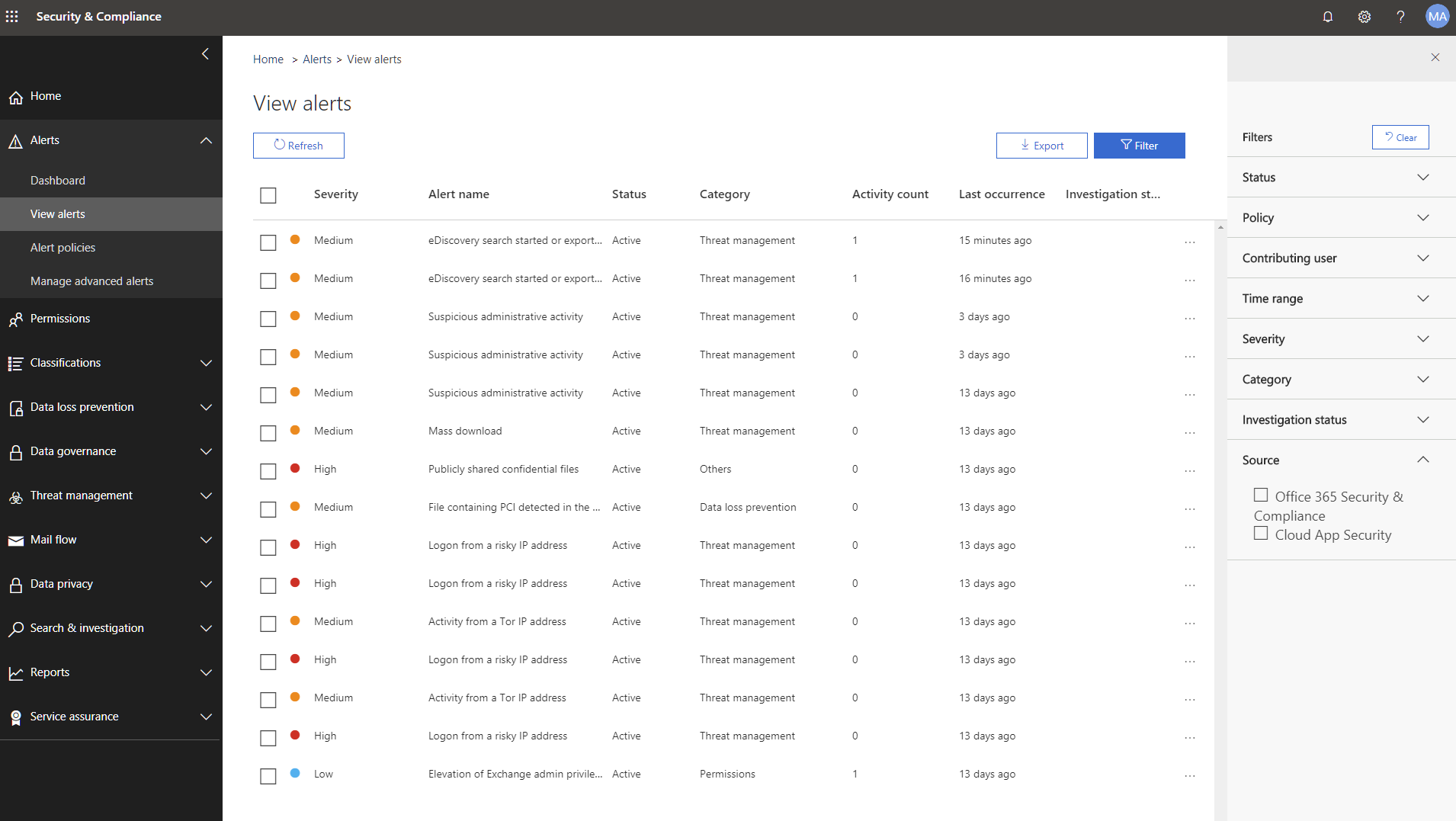Select all alerts with the header checkbox
1456x821 pixels.
click(268, 195)
